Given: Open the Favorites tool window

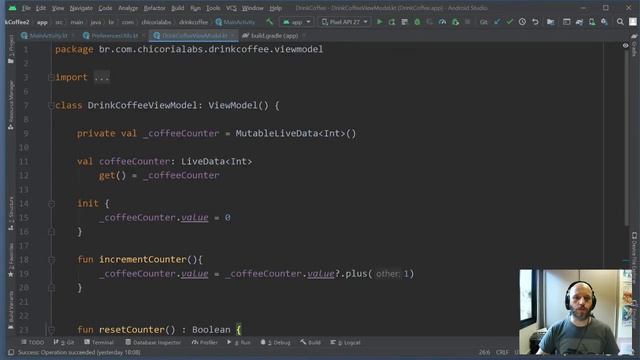Looking at the screenshot, I should tap(11, 260).
